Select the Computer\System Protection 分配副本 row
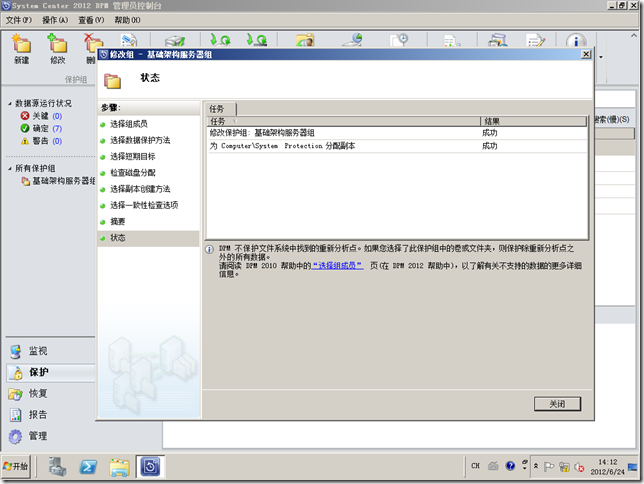Image resolution: width=644 pixels, height=484 pixels. pos(397,146)
